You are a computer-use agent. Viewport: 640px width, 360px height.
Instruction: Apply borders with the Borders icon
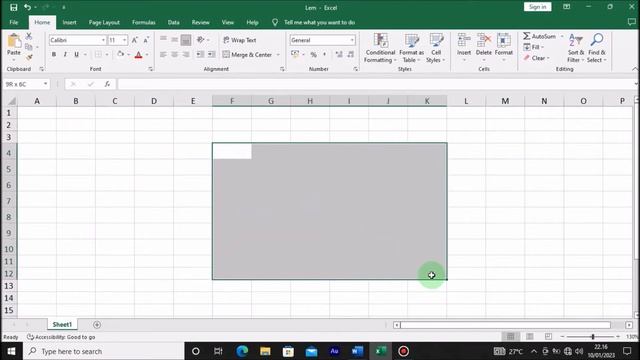(98, 54)
